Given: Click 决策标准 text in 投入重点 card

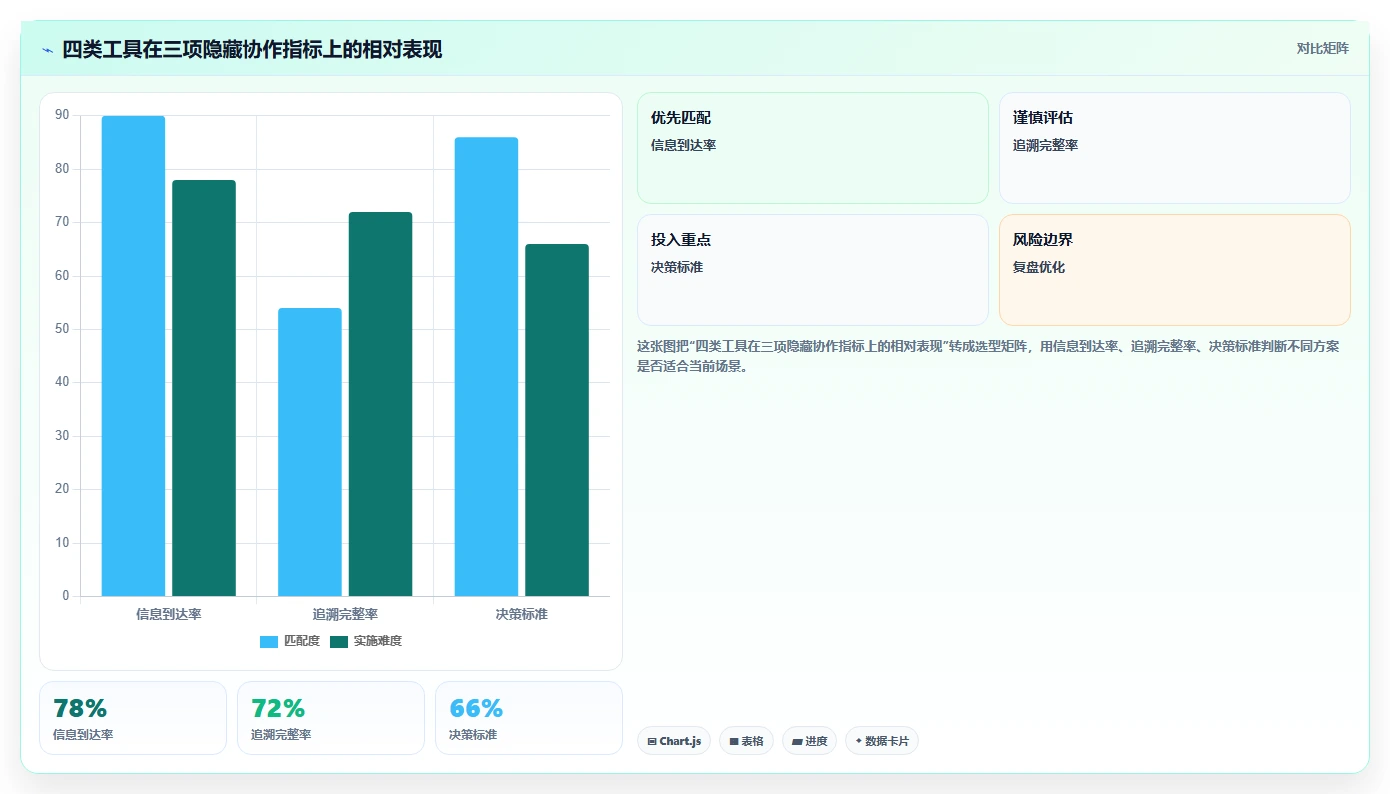Looking at the screenshot, I should click(677, 268).
